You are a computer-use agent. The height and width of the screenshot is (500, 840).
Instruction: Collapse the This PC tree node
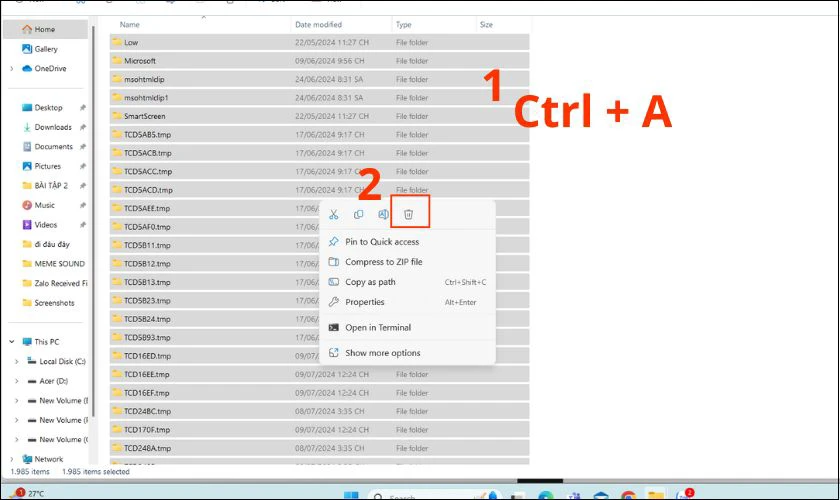pos(11,342)
